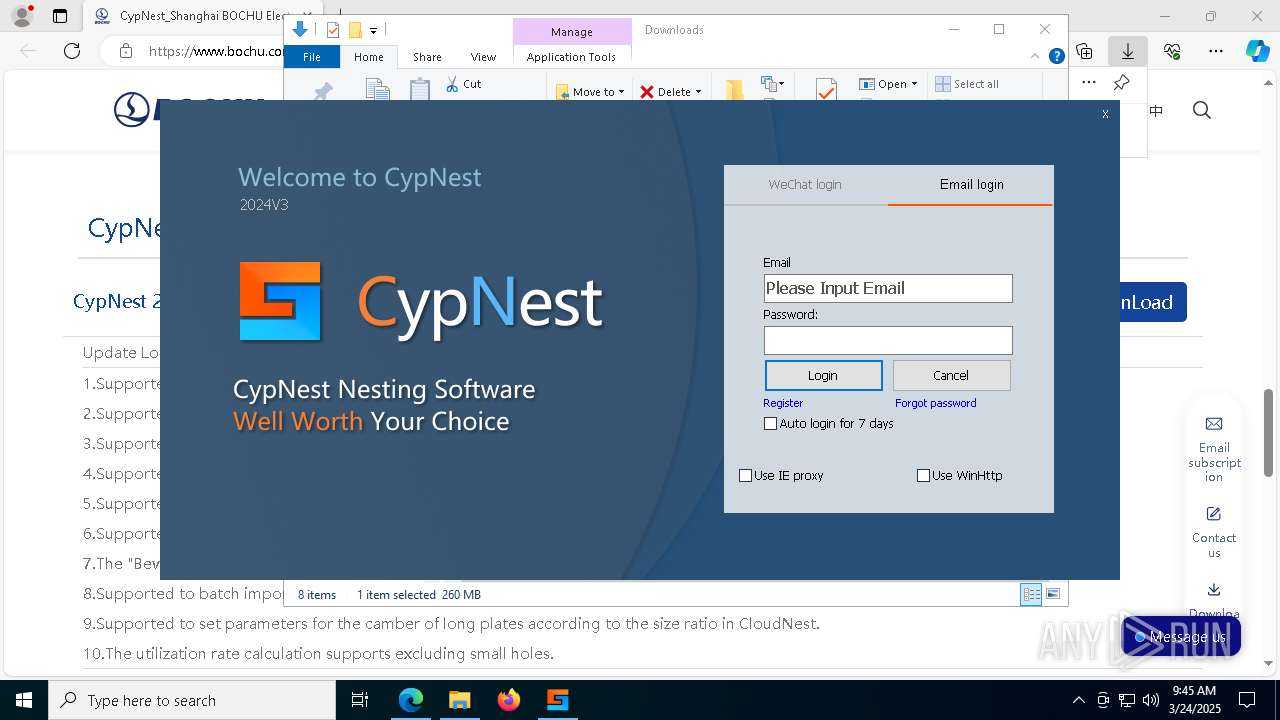
Task: Open the Application Tools tab in Explorer
Action: (x=571, y=57)
